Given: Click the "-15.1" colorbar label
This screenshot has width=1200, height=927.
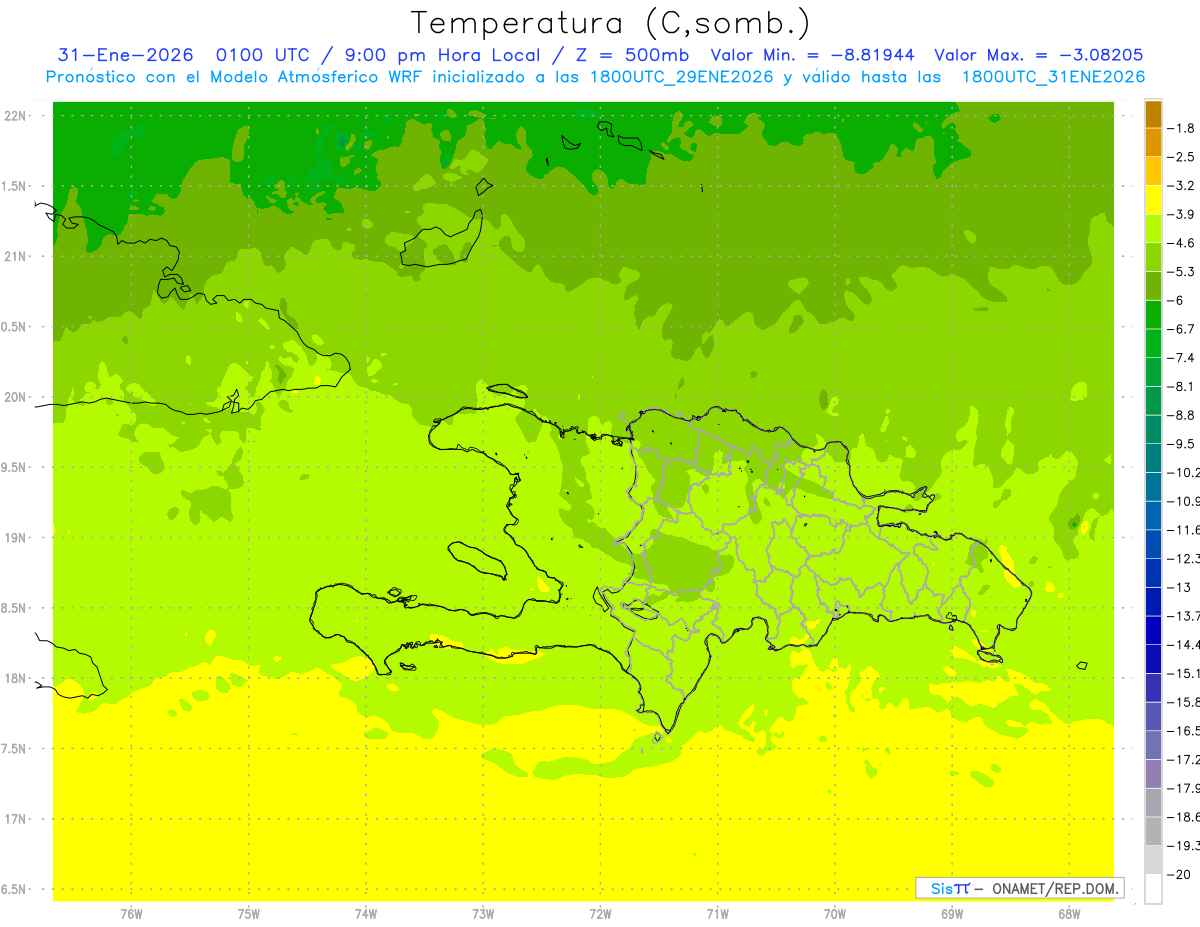Looking at the screenshot, I should click(1184, 673).
